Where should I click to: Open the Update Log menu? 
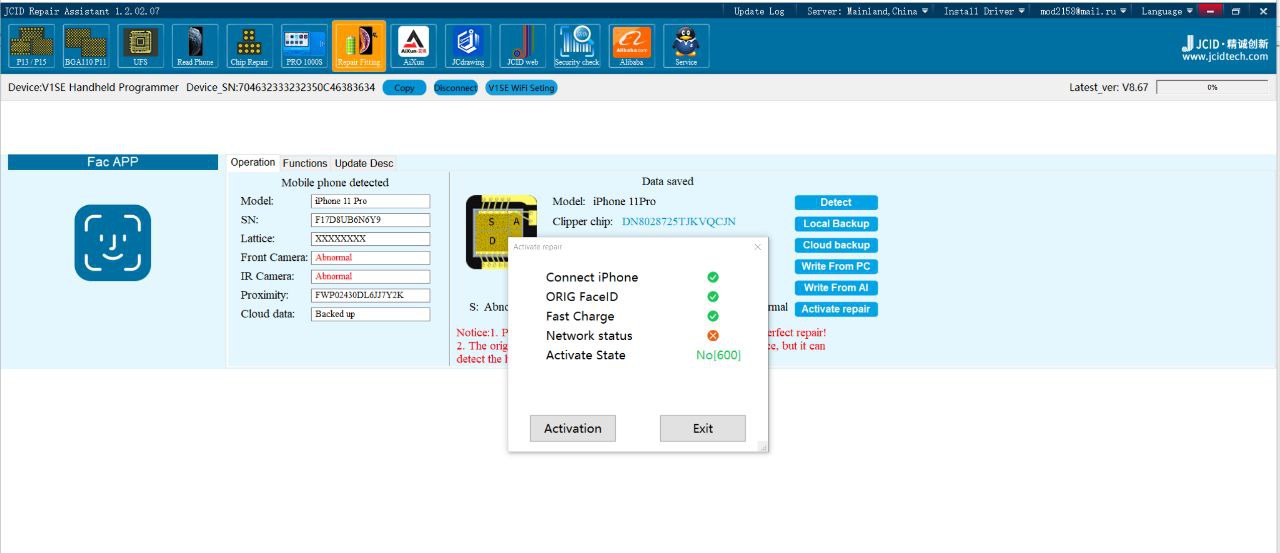coord(759,11)
